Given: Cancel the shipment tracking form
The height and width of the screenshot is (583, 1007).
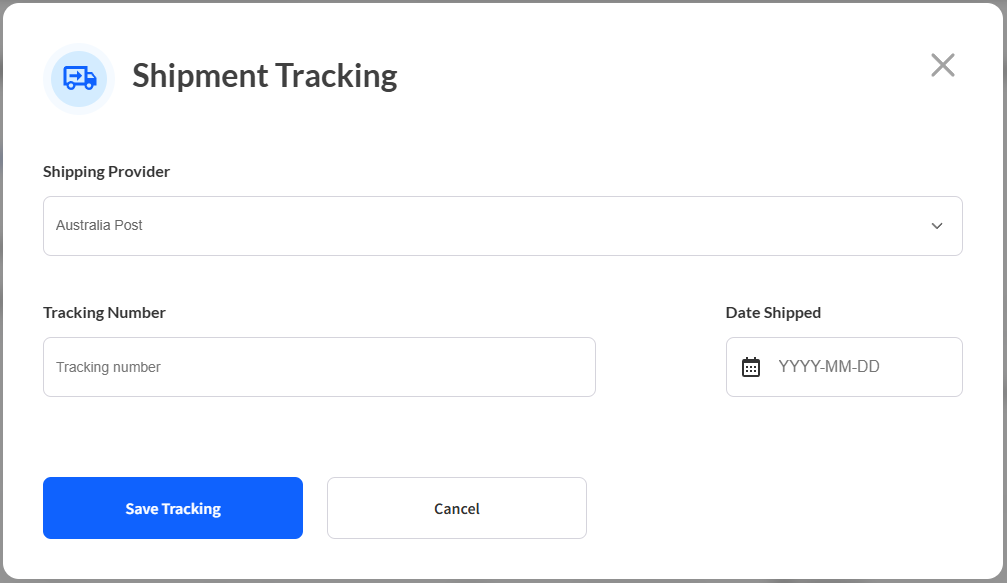Looking at the screenshot, I should pyautogui.click(x=457, y=508).
